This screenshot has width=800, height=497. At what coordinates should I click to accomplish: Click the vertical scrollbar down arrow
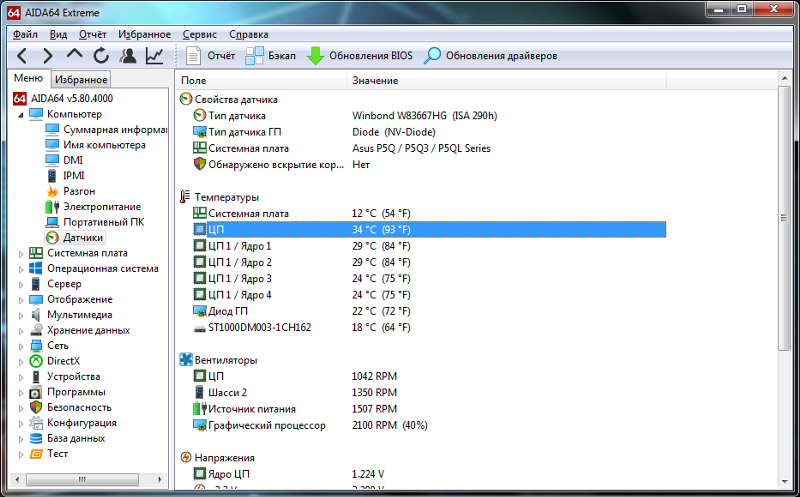pyautogui.click(x=784, y=482)
